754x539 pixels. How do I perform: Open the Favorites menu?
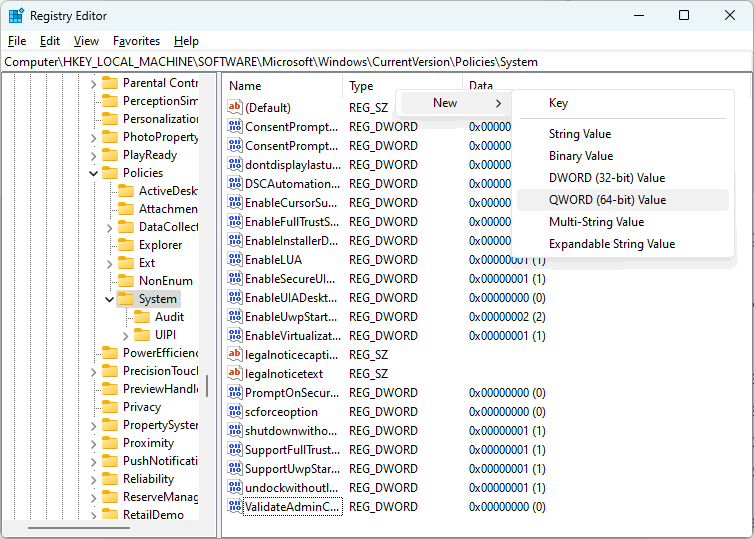(x=136, y=41)
